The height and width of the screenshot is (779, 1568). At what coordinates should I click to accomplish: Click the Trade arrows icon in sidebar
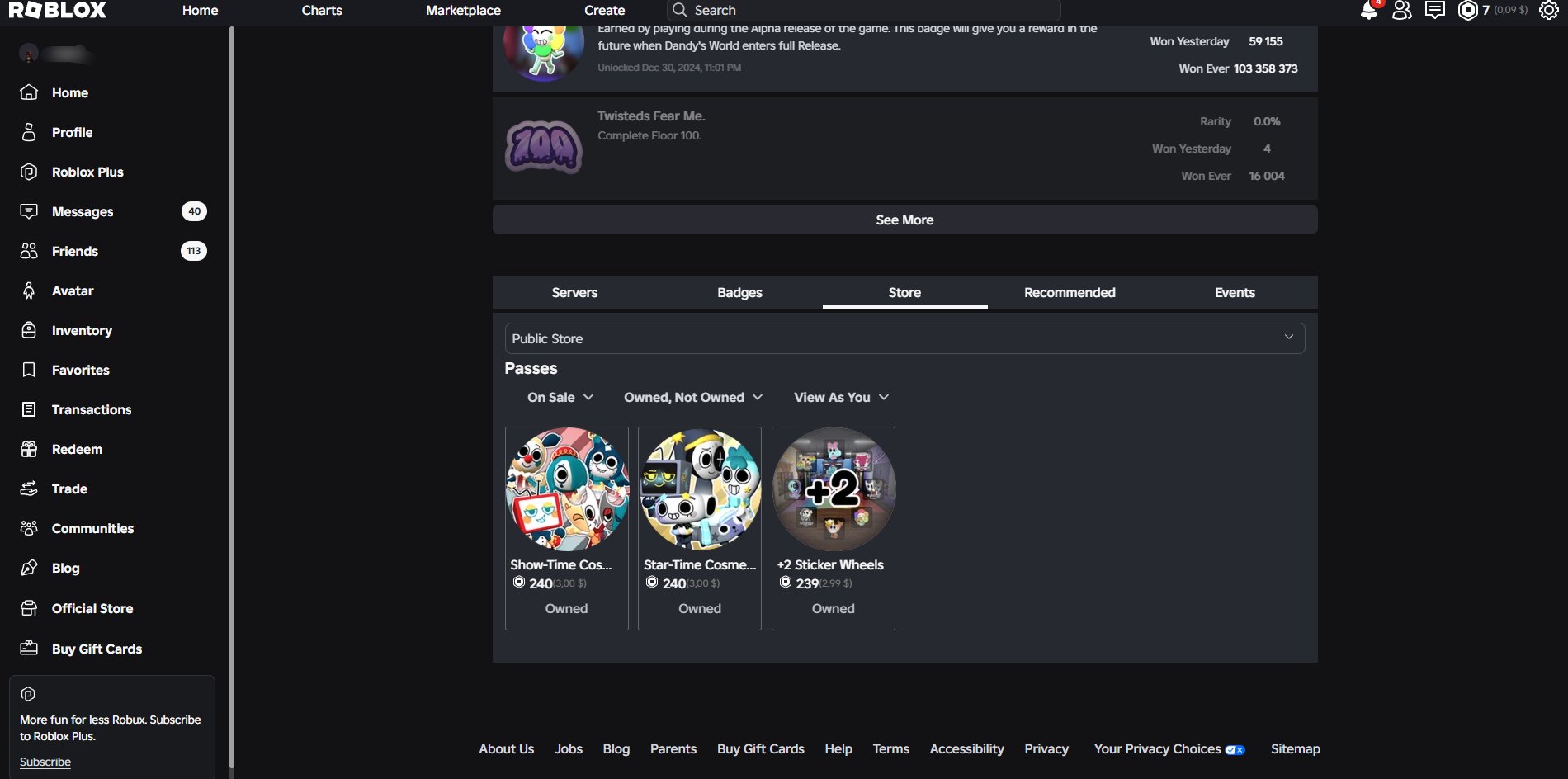[x=29, y=489]
